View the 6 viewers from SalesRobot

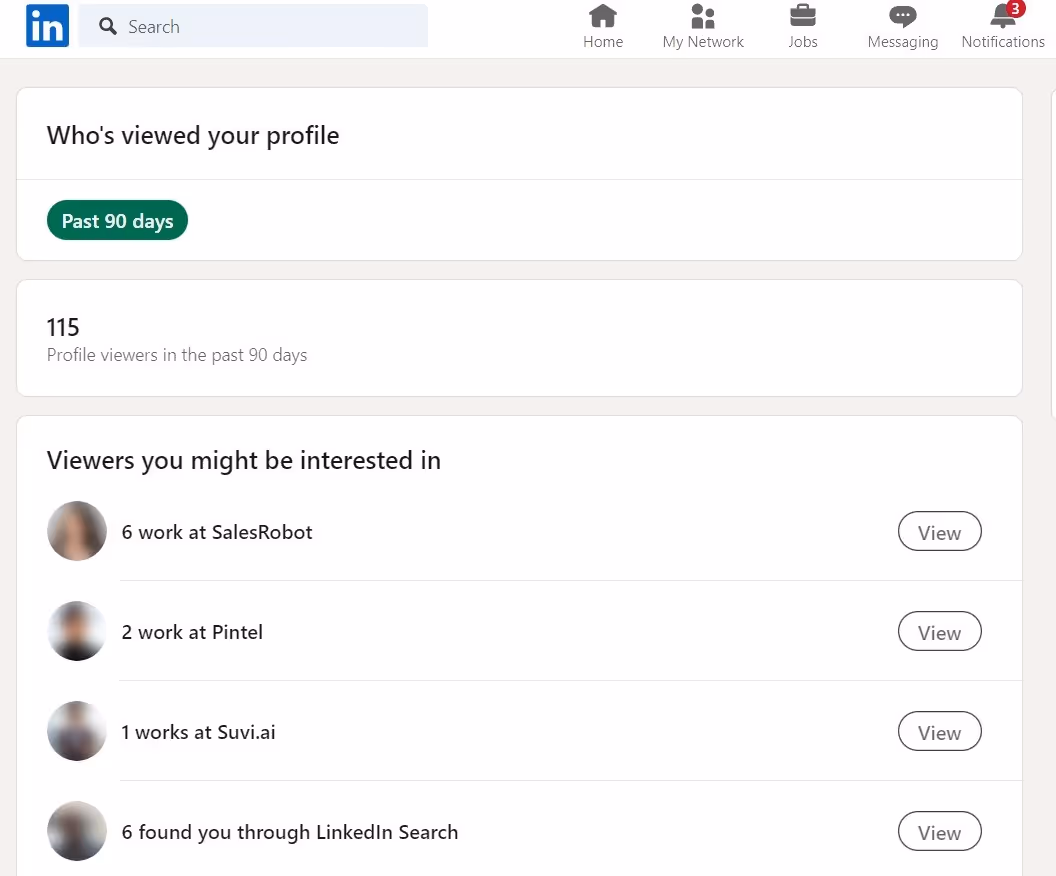[939, 531]
